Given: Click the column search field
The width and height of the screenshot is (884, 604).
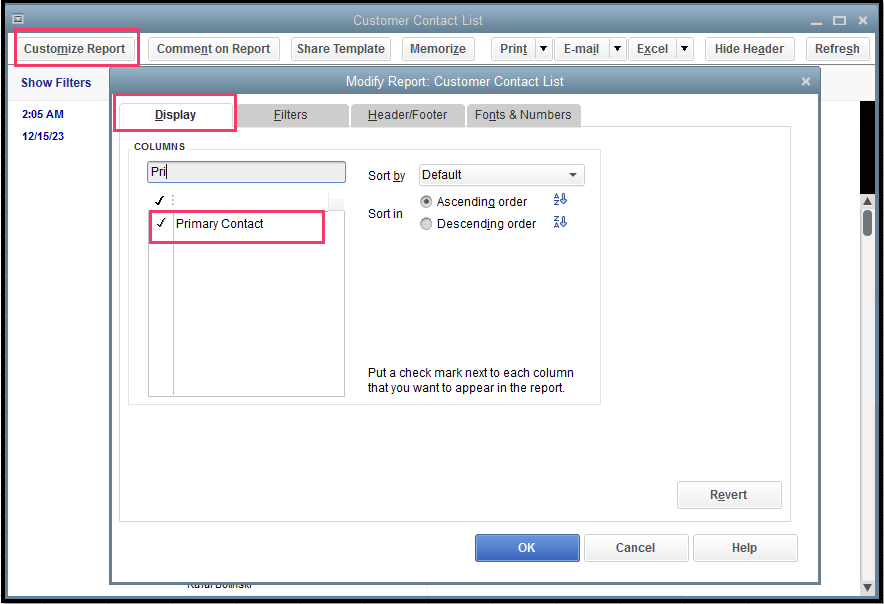Looking at the screenshot, I should click(246, 172).
